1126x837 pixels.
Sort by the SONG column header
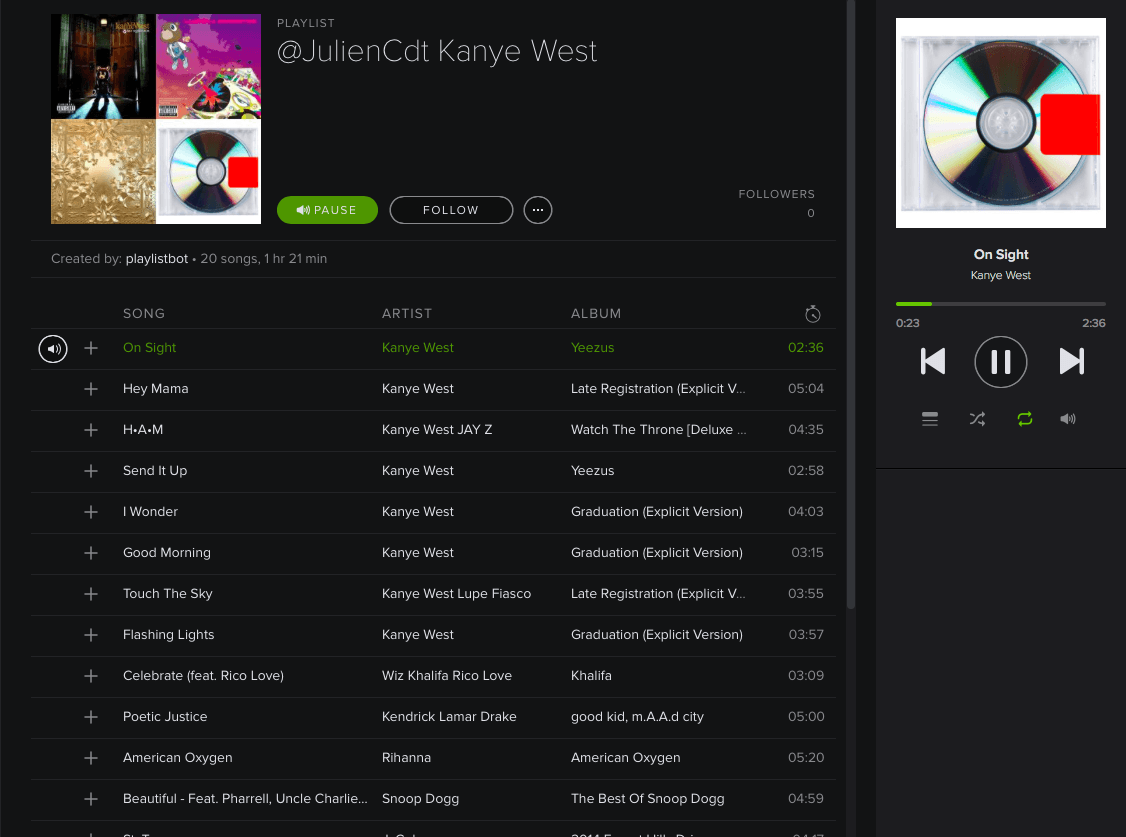tap(144, 314)
